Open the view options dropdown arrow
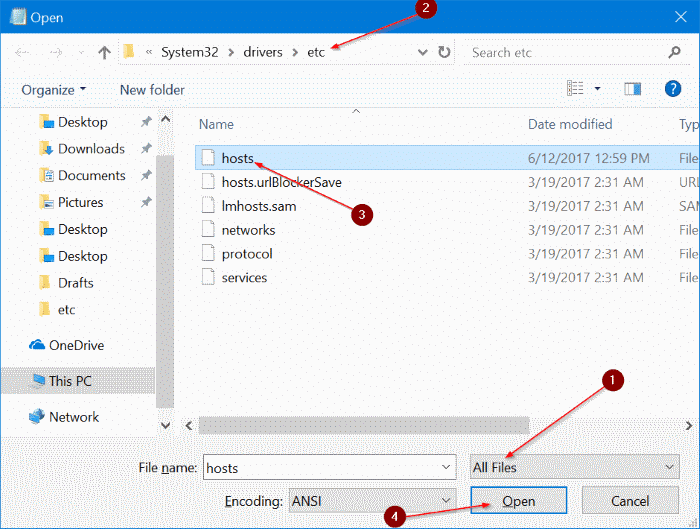Viewport: 700px width, 529px height. click(597, 89)
